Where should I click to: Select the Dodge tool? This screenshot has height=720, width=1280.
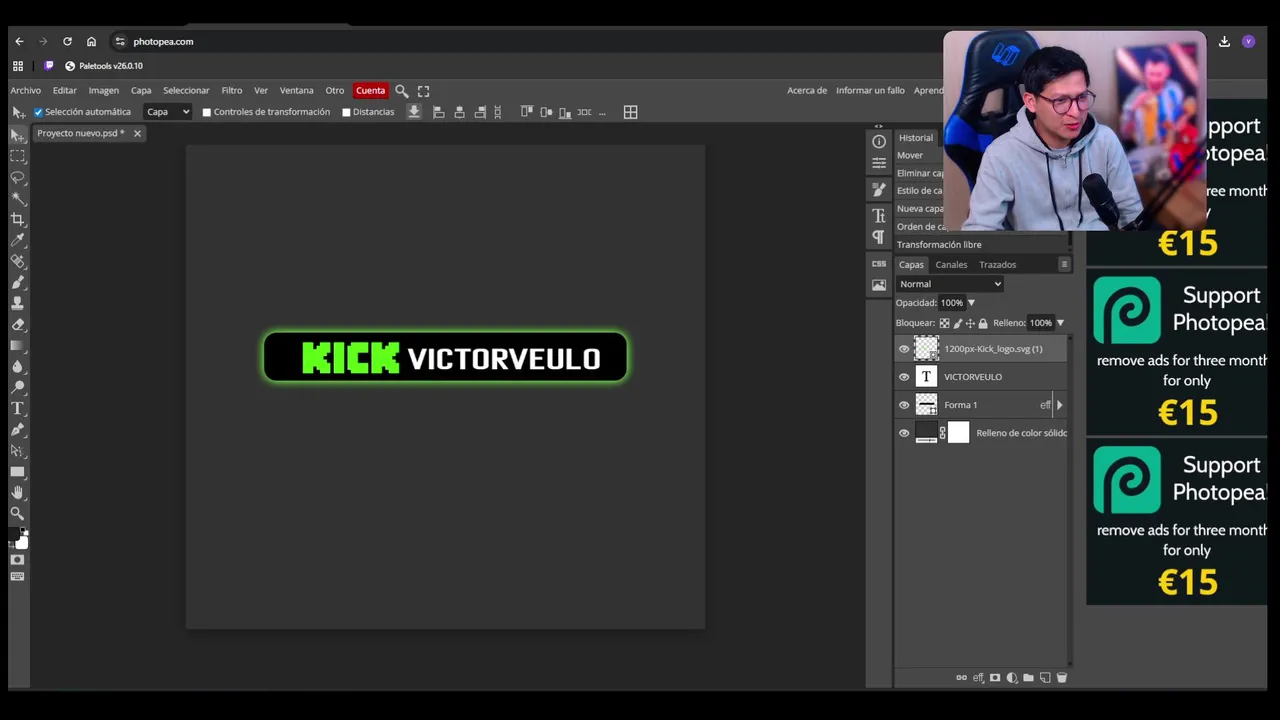point(17,387)
